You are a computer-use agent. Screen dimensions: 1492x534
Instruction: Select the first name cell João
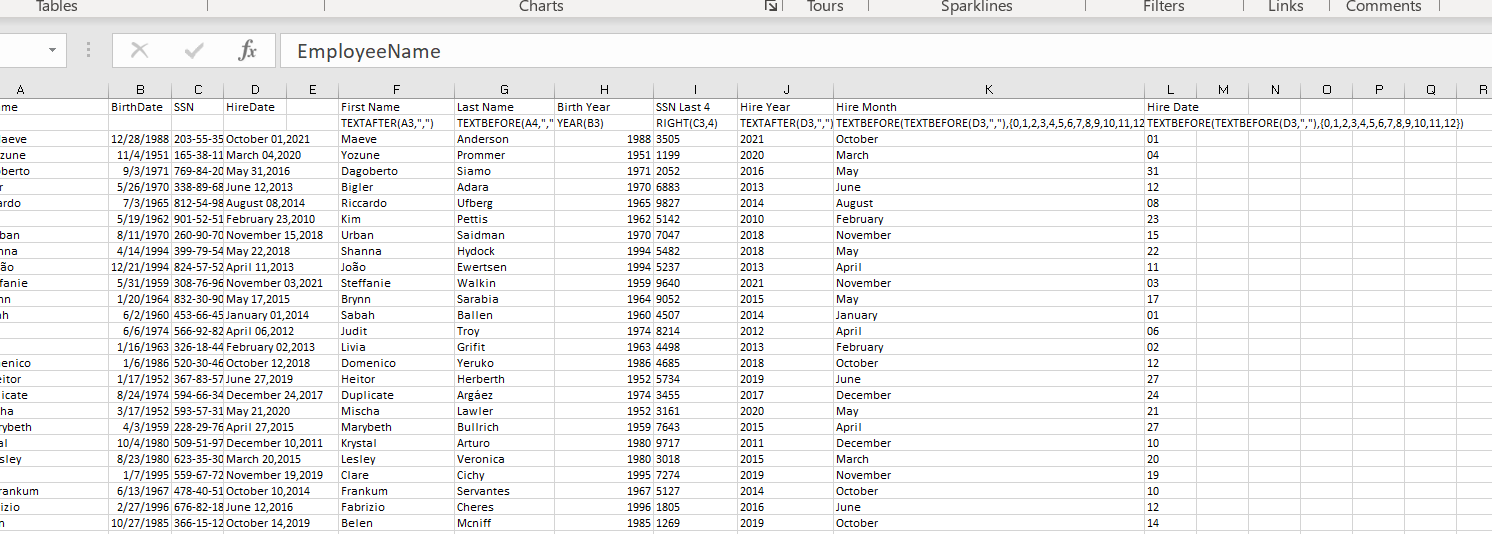(x=397, y=267)
